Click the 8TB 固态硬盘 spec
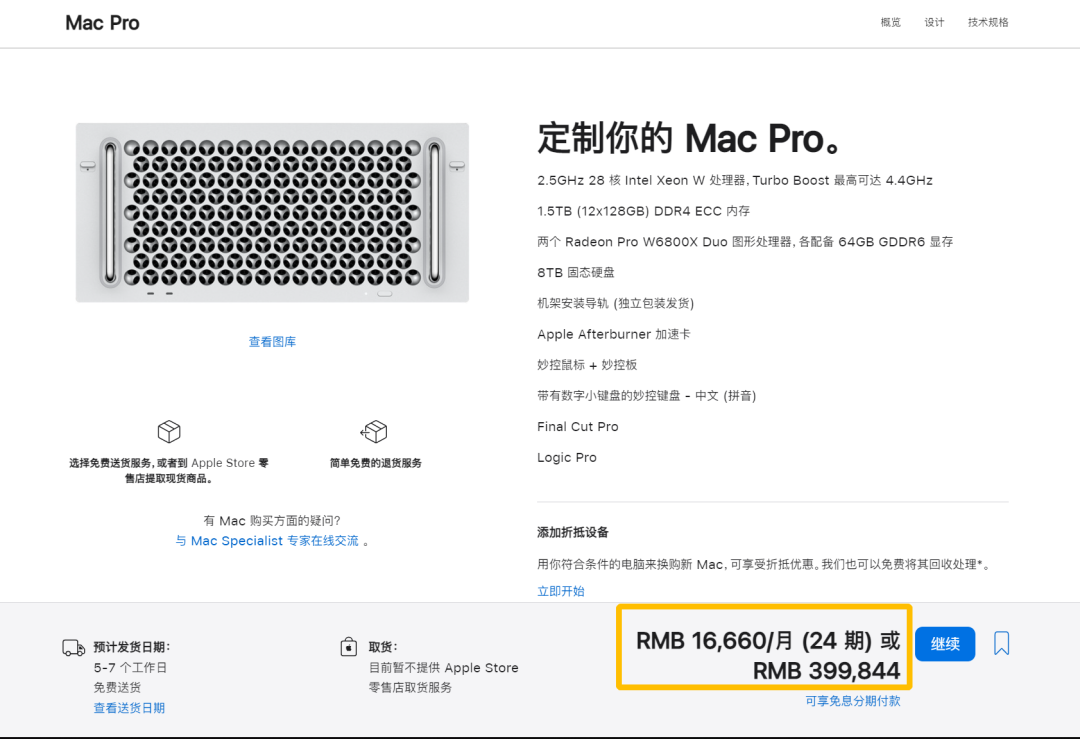This screenshot has height=739, width=1080. click(x=576, y=273)
